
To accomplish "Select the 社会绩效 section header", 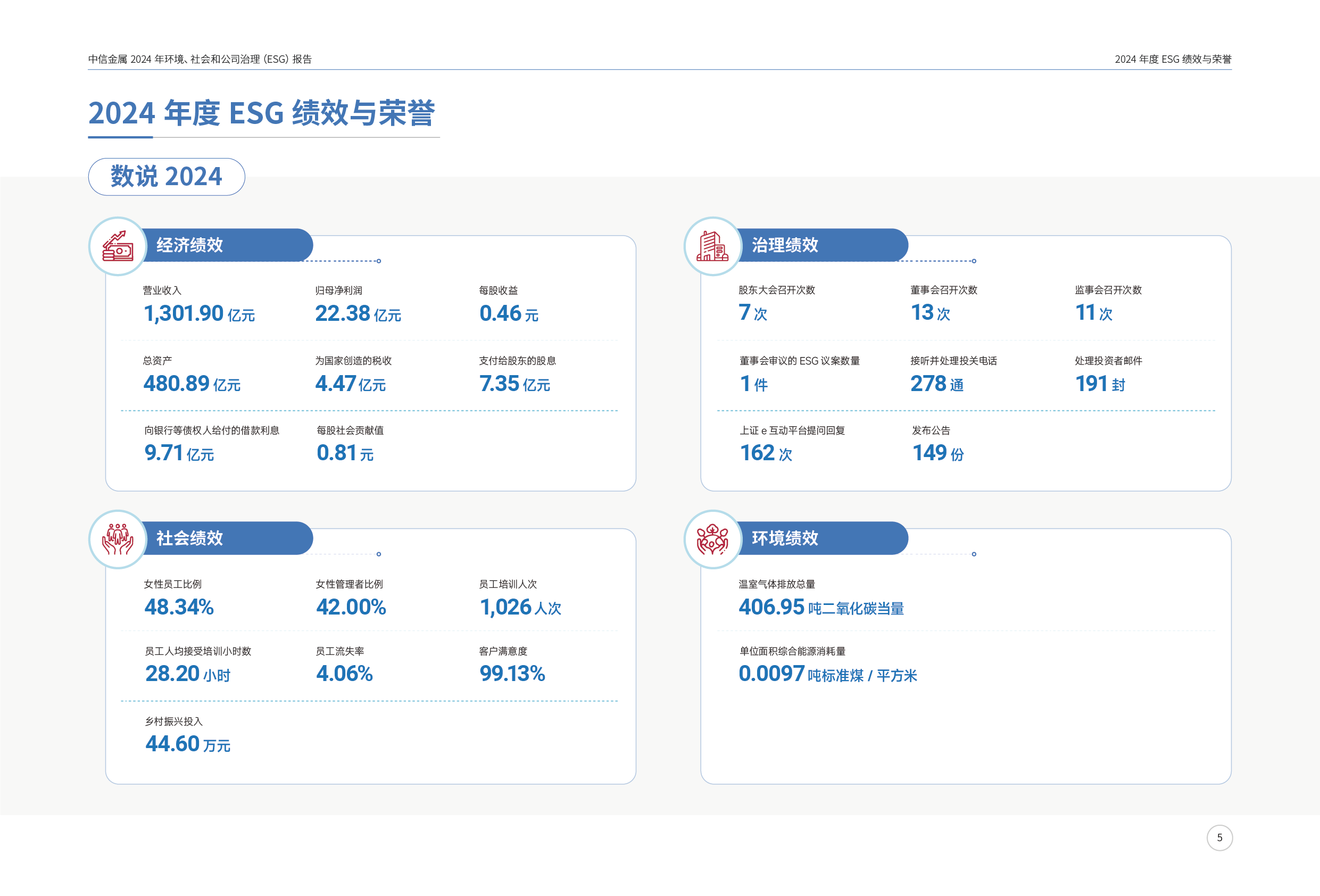I will [190, 538].
